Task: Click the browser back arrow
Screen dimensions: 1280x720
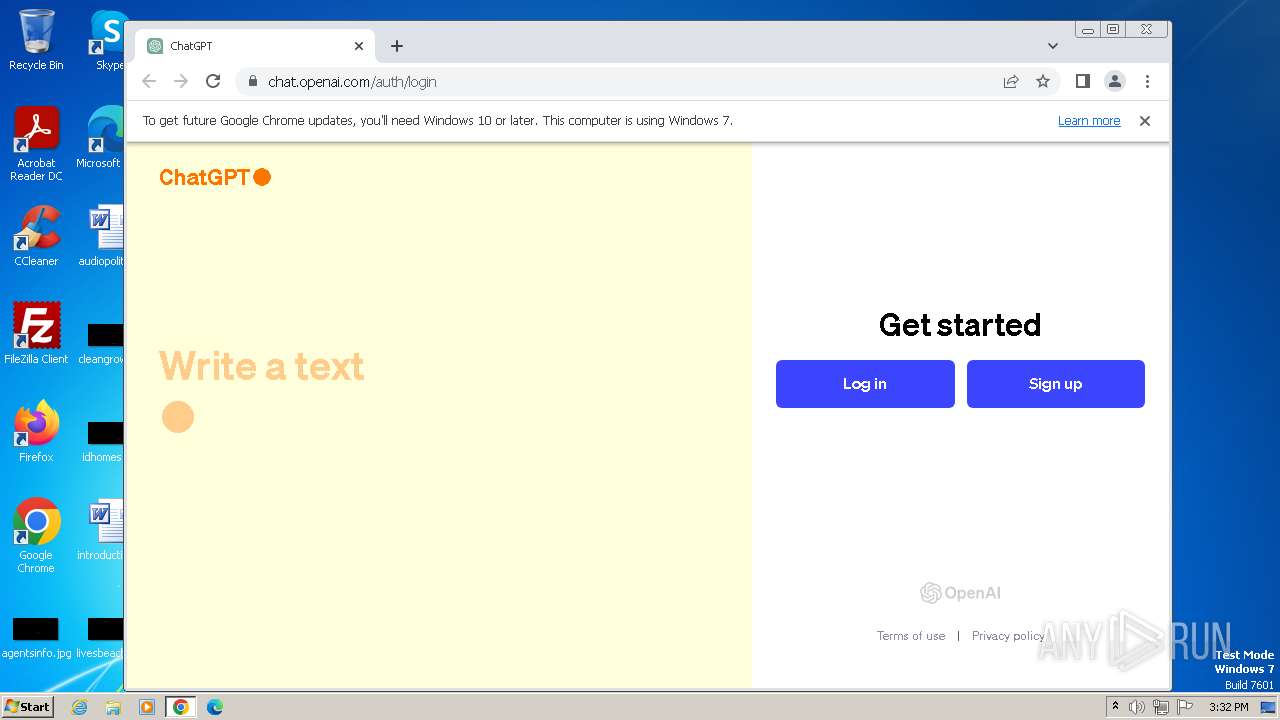Action: tap(149, 82)
